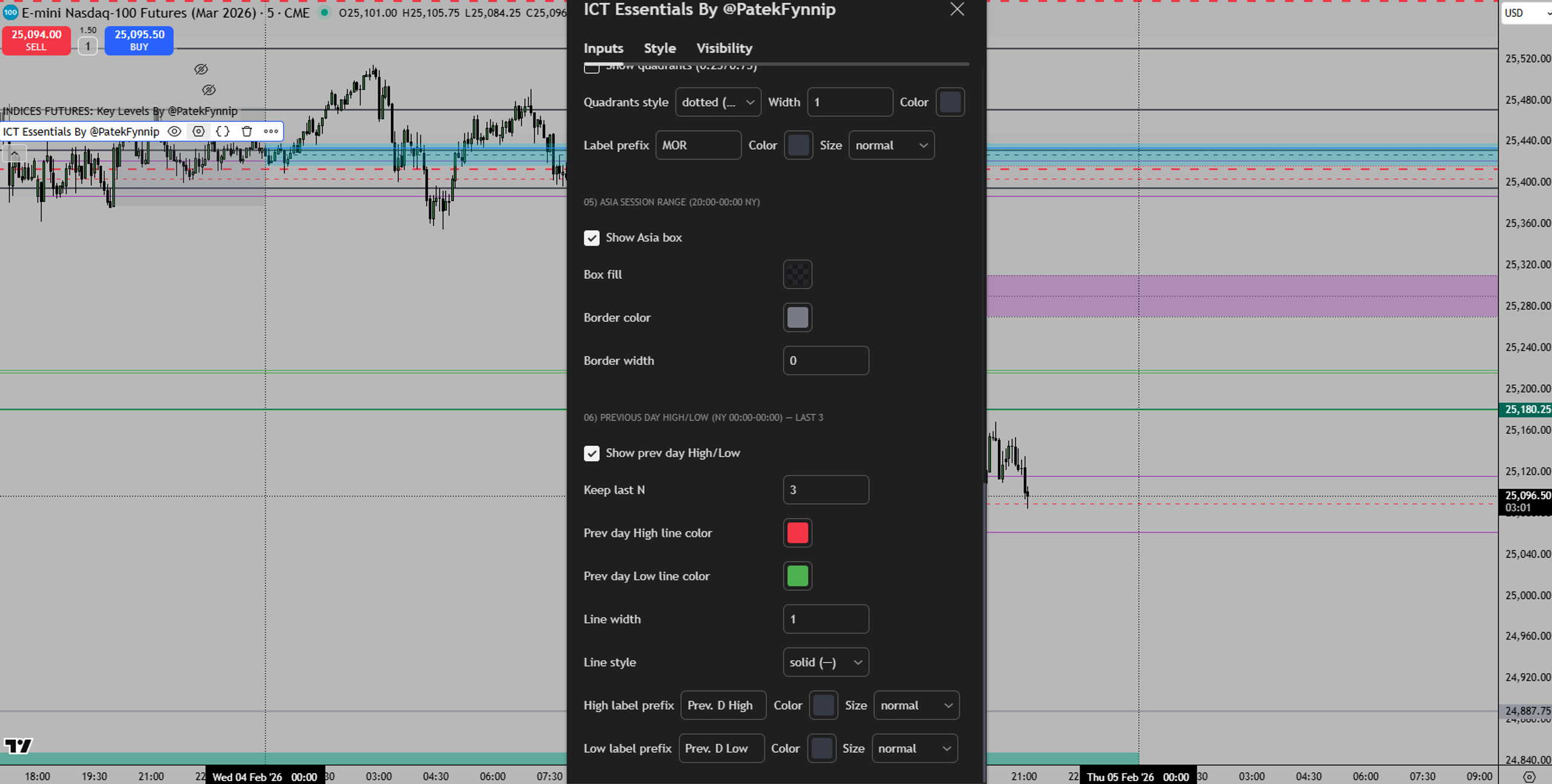Open the USD currency dropdown
This screenshot has height=784, width=1552.
1527,13
